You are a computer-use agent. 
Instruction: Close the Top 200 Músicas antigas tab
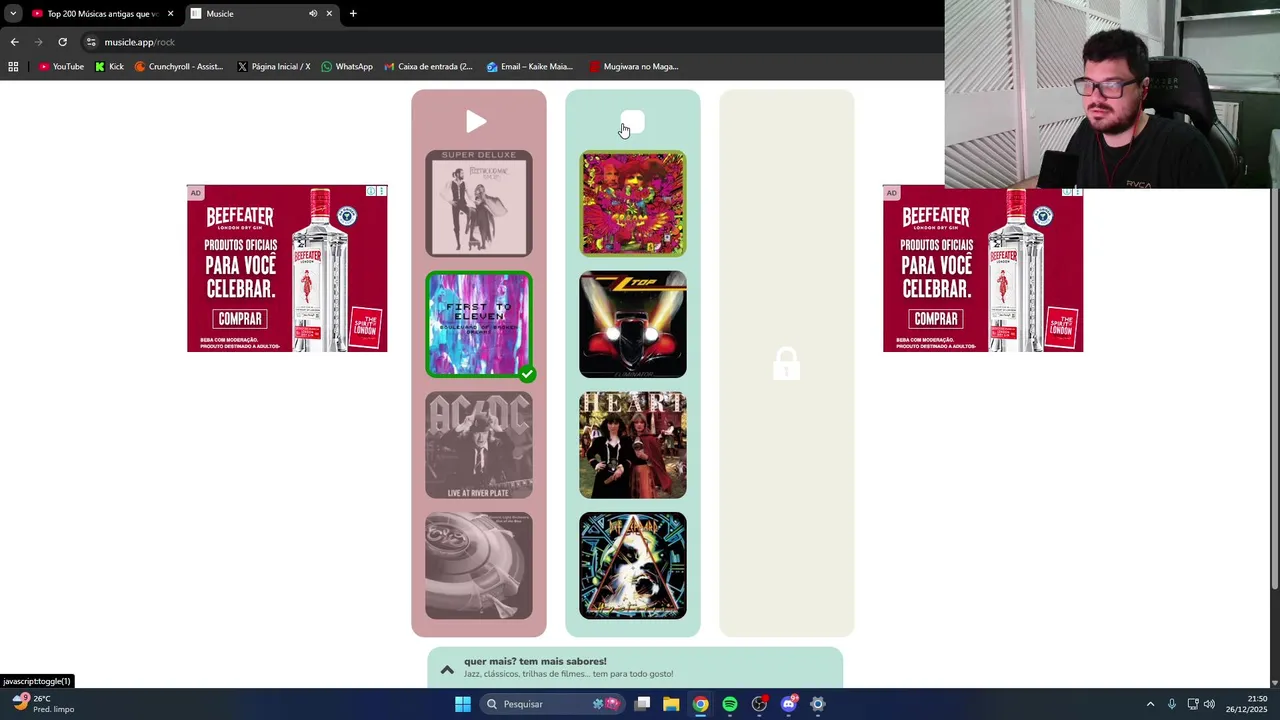[170, 14]
